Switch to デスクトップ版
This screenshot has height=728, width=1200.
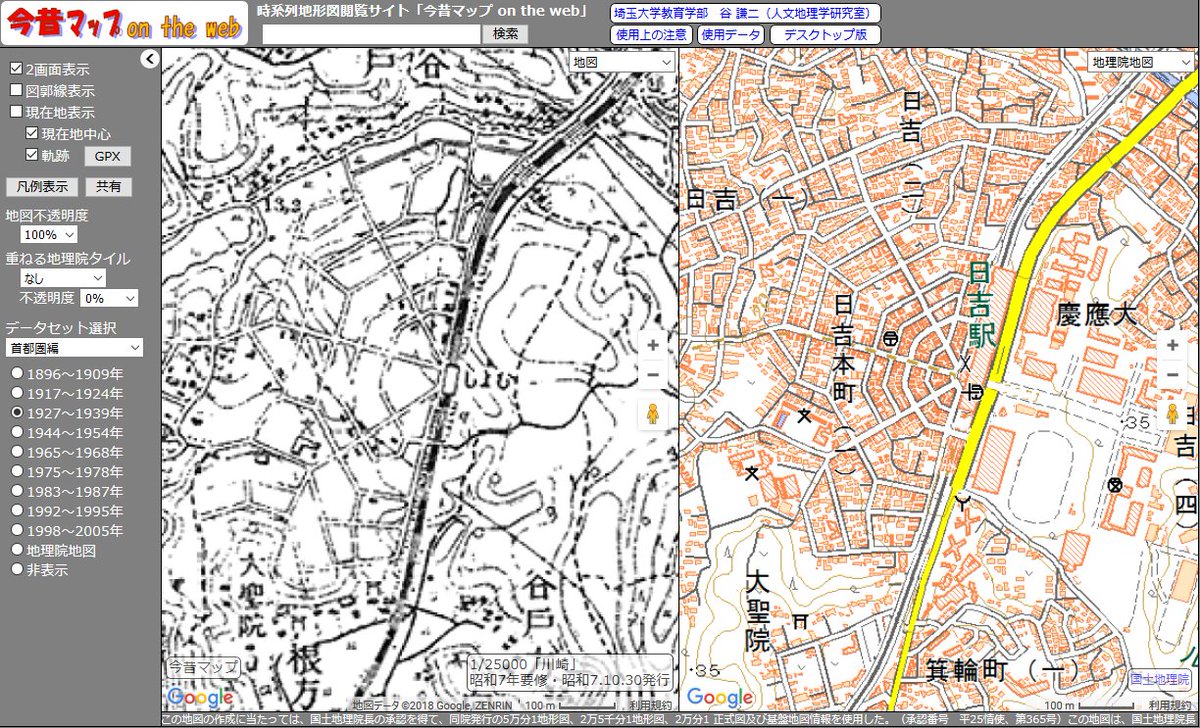click(x=825, y=35)
